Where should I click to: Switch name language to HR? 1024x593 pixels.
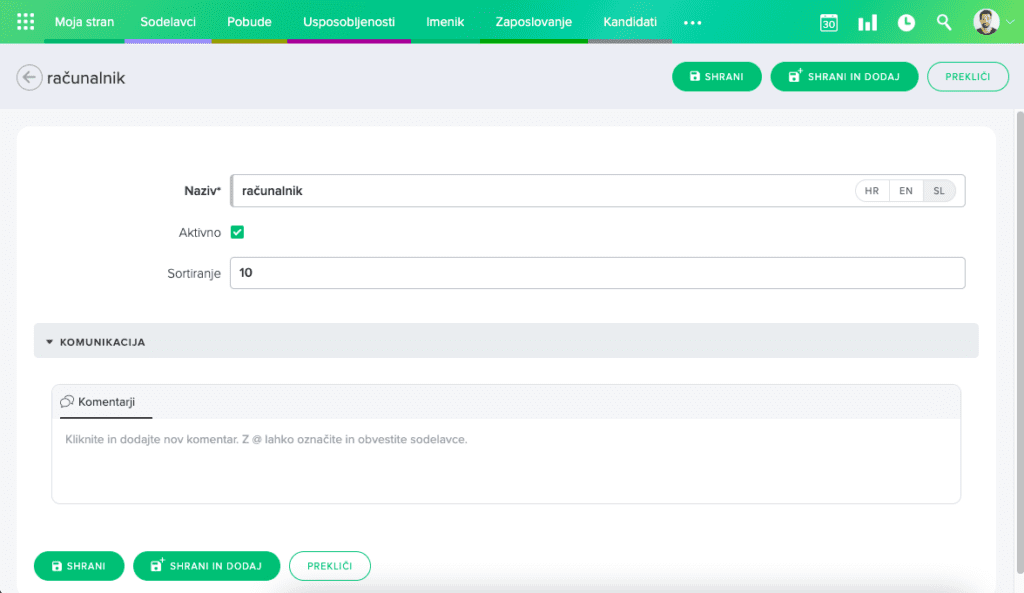coord(872,191)
